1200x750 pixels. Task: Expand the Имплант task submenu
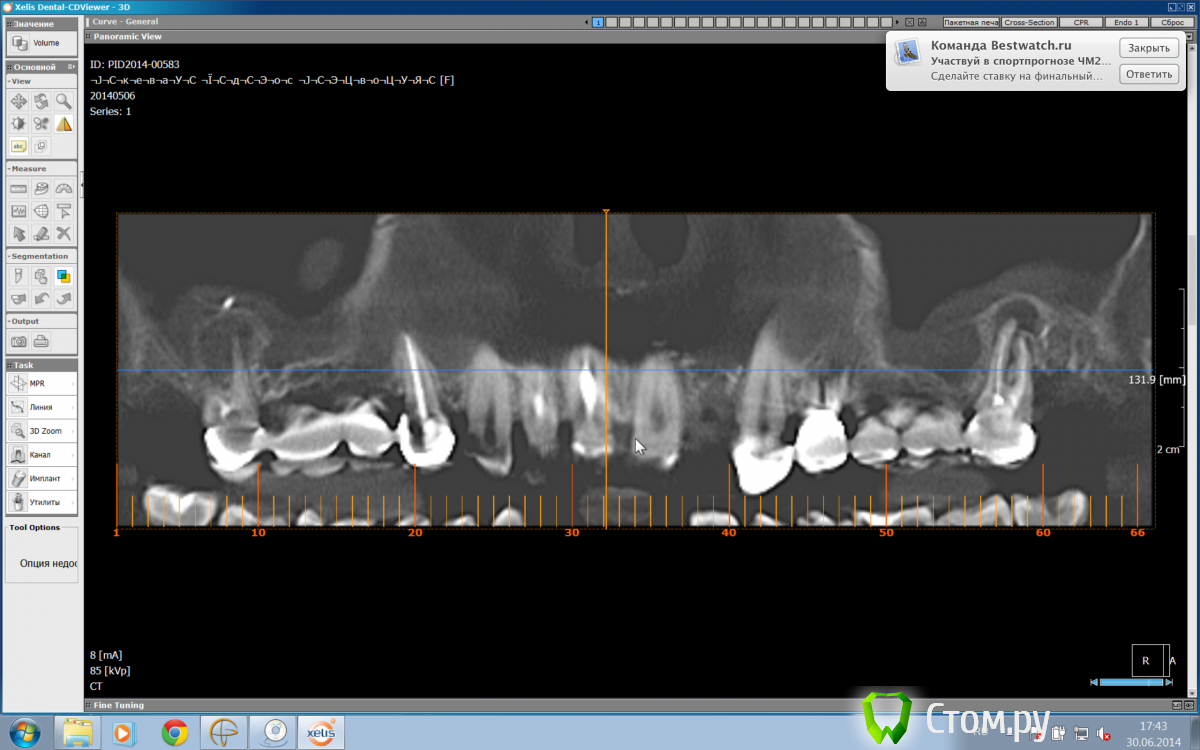point(73,479)
